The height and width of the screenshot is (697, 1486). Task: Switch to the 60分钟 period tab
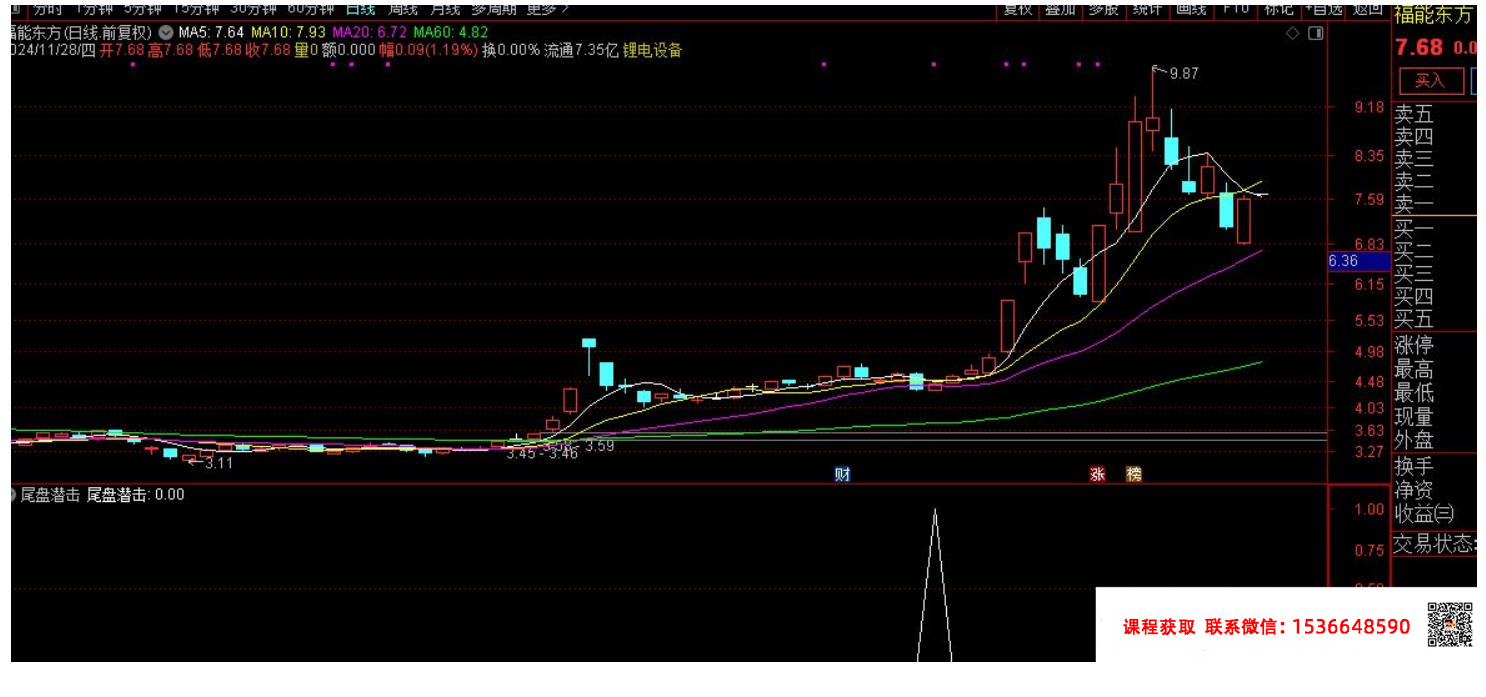[x=309, y=8]
